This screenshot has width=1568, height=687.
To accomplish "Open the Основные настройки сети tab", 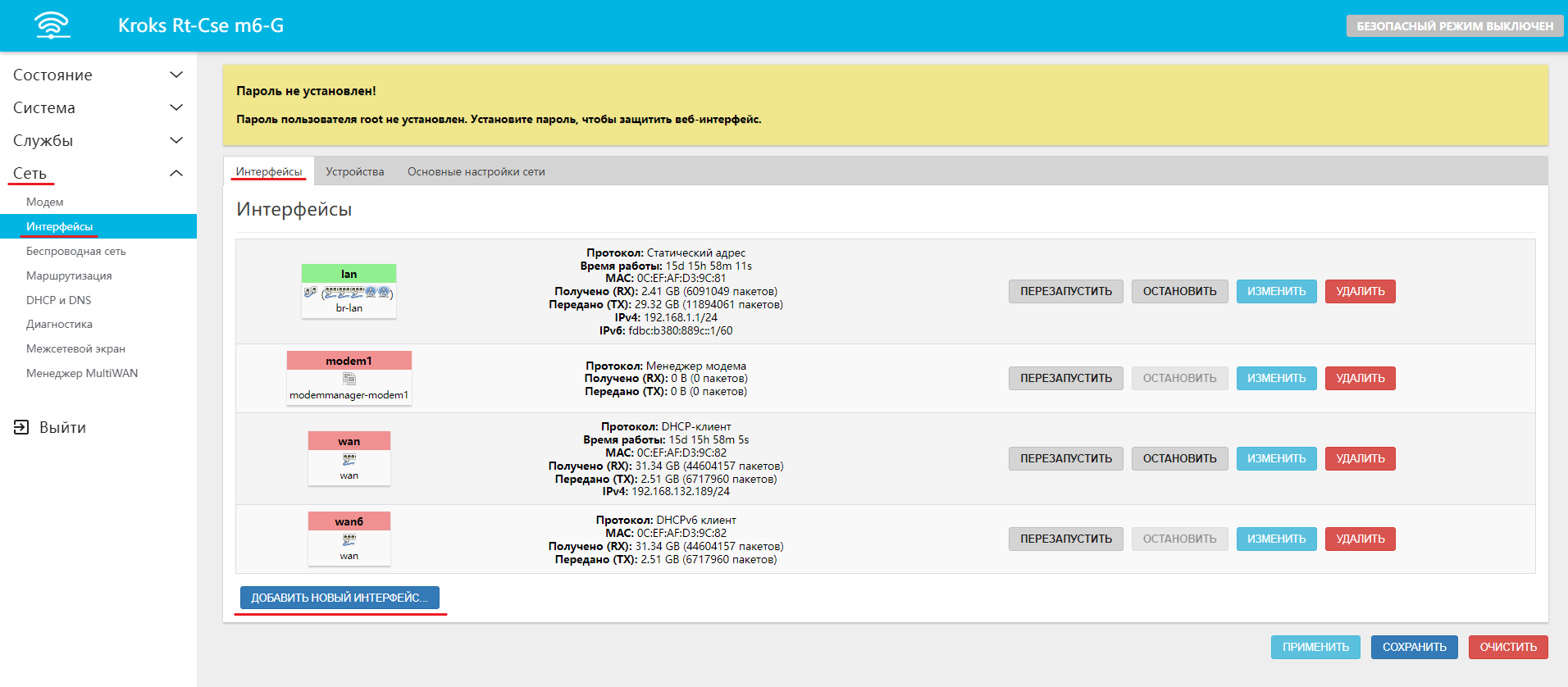I will [476, 171].
